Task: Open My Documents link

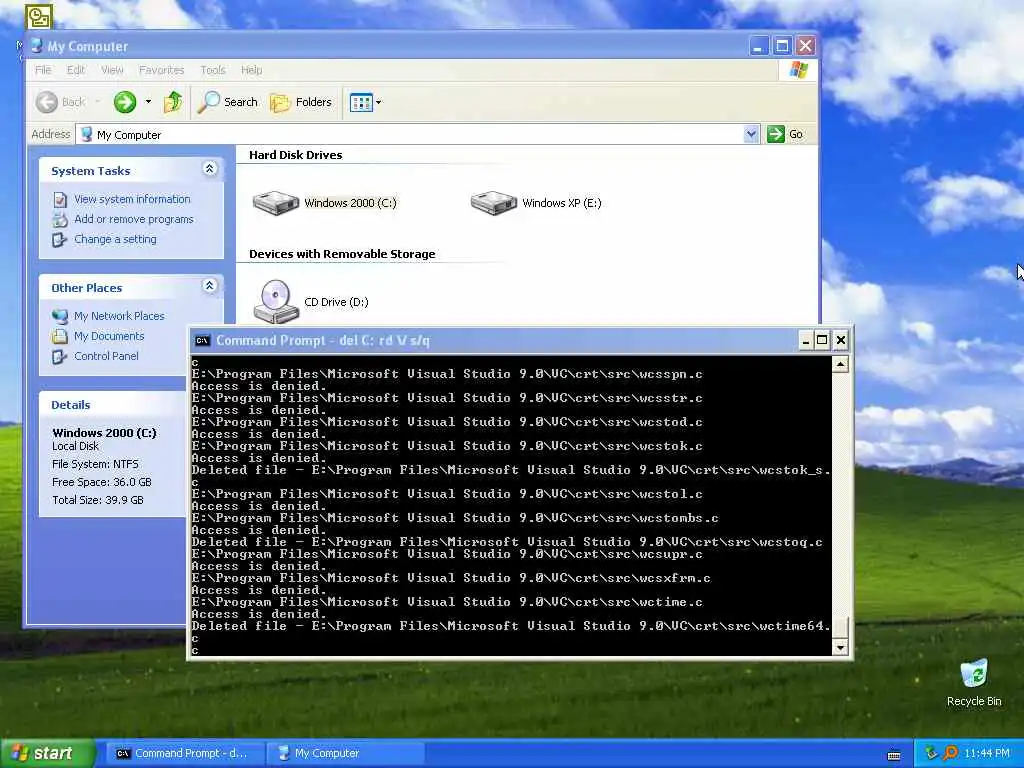Action: [x=109, y=336]
